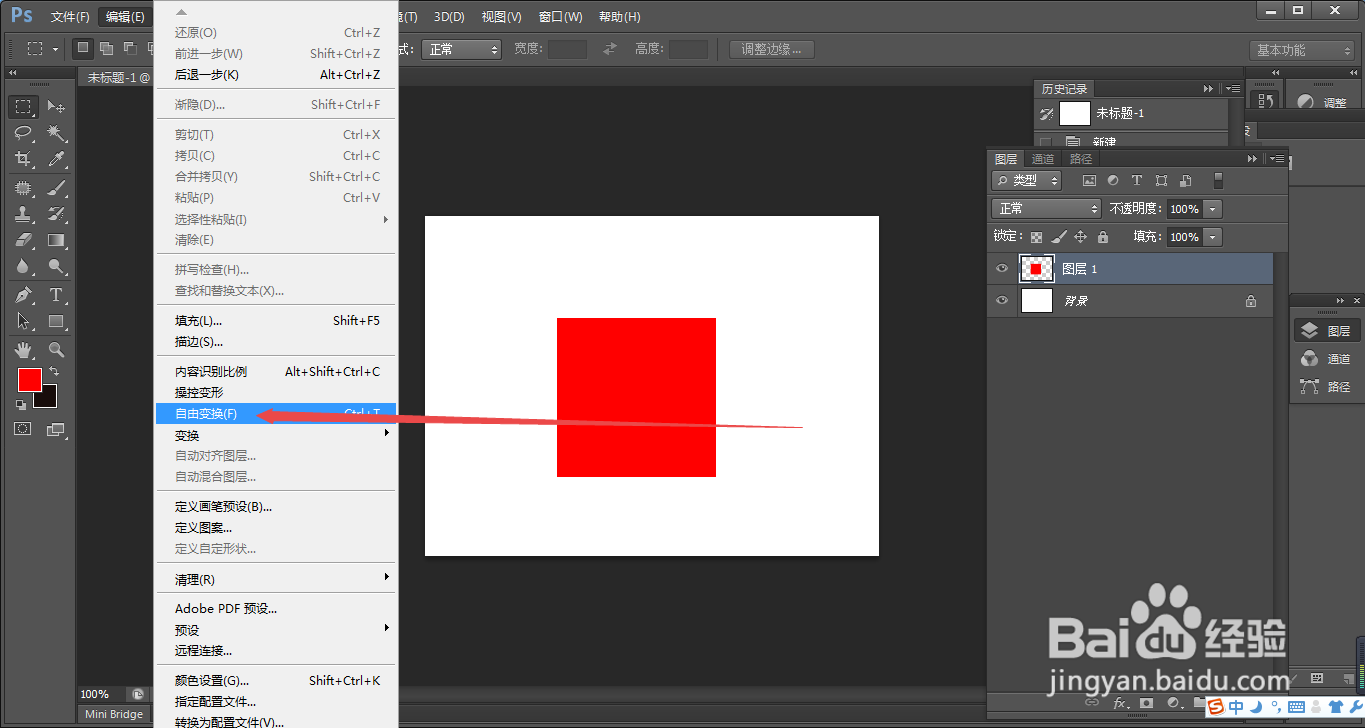
Task: Lock image pixels with brush icon
Action: pos(1058,237)
